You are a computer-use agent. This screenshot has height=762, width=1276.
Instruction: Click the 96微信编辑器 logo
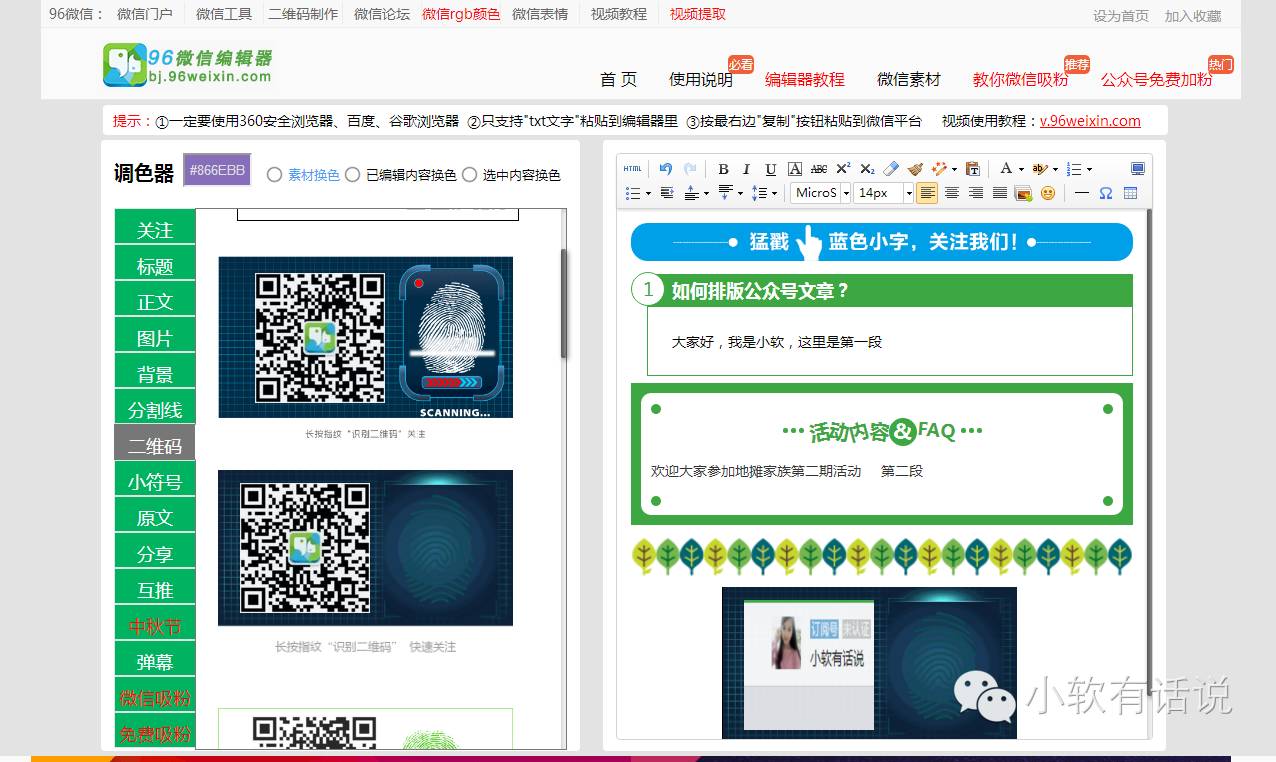pyautogui.click(x=188, y=64)
